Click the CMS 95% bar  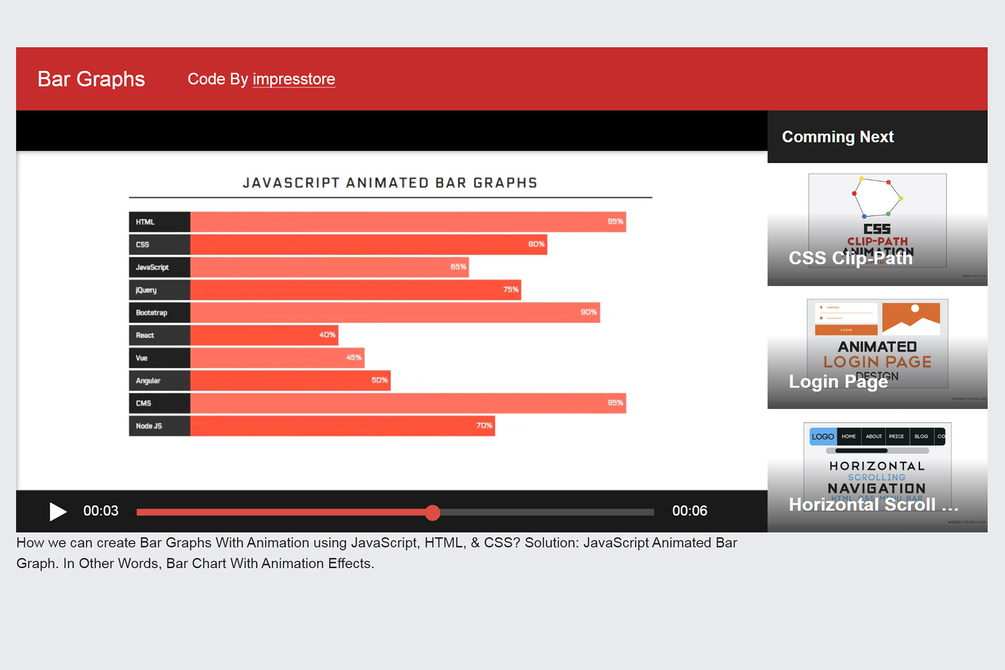[408, 403]
